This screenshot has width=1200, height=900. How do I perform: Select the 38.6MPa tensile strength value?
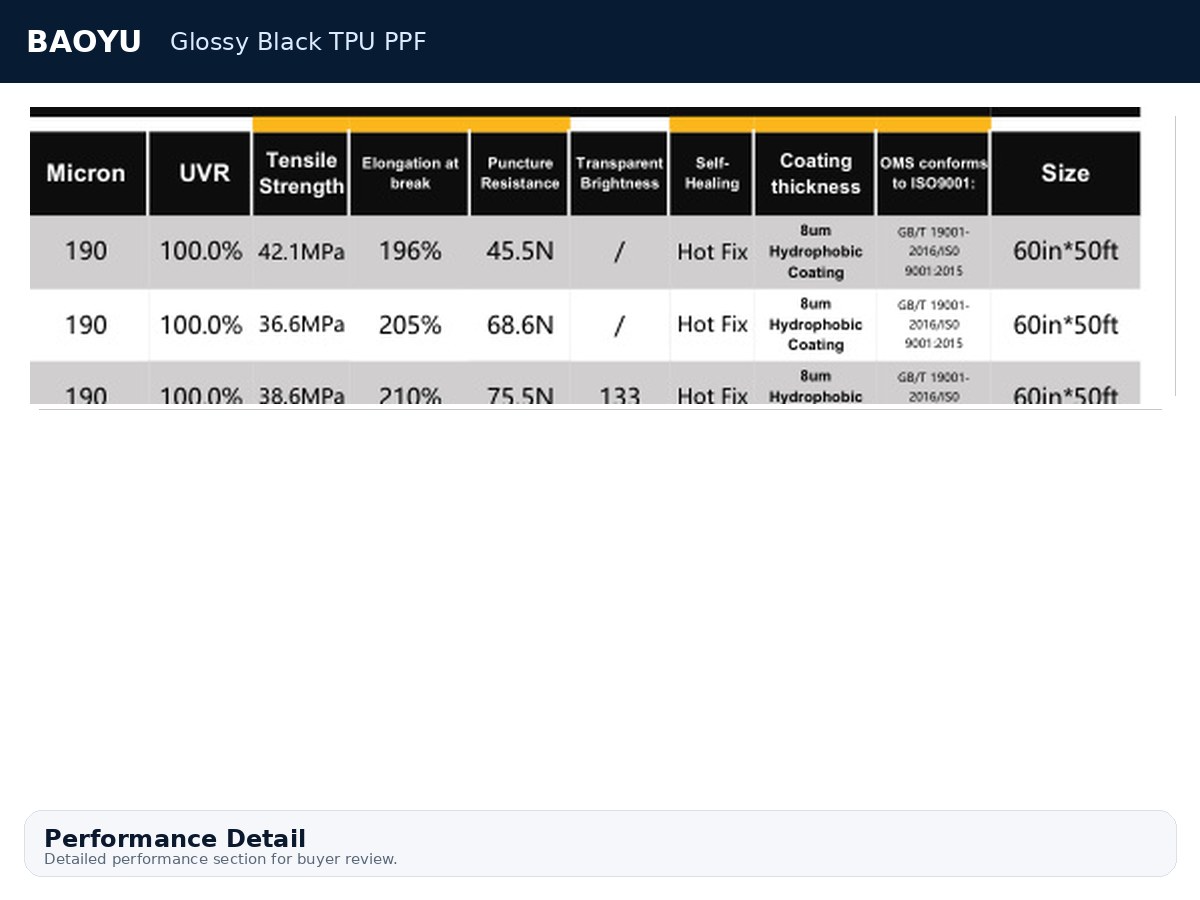coord(301,395)
